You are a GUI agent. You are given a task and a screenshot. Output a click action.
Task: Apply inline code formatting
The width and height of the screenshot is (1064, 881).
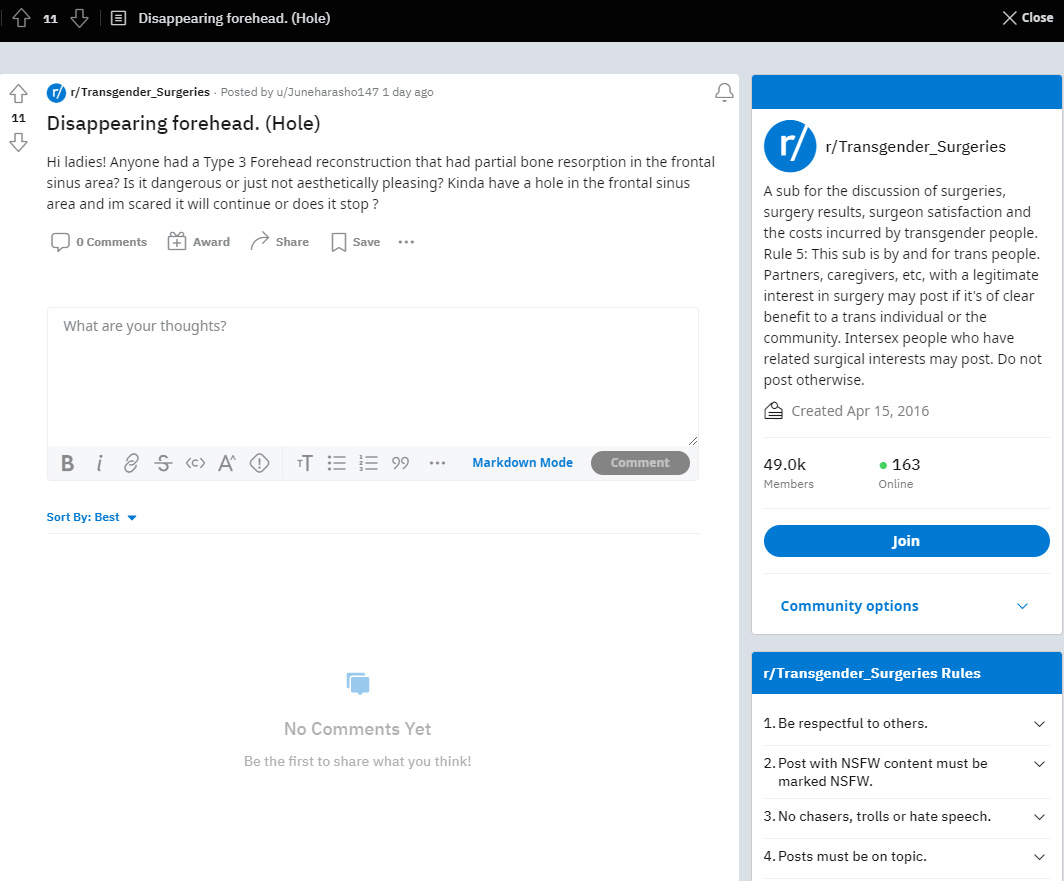195,463
